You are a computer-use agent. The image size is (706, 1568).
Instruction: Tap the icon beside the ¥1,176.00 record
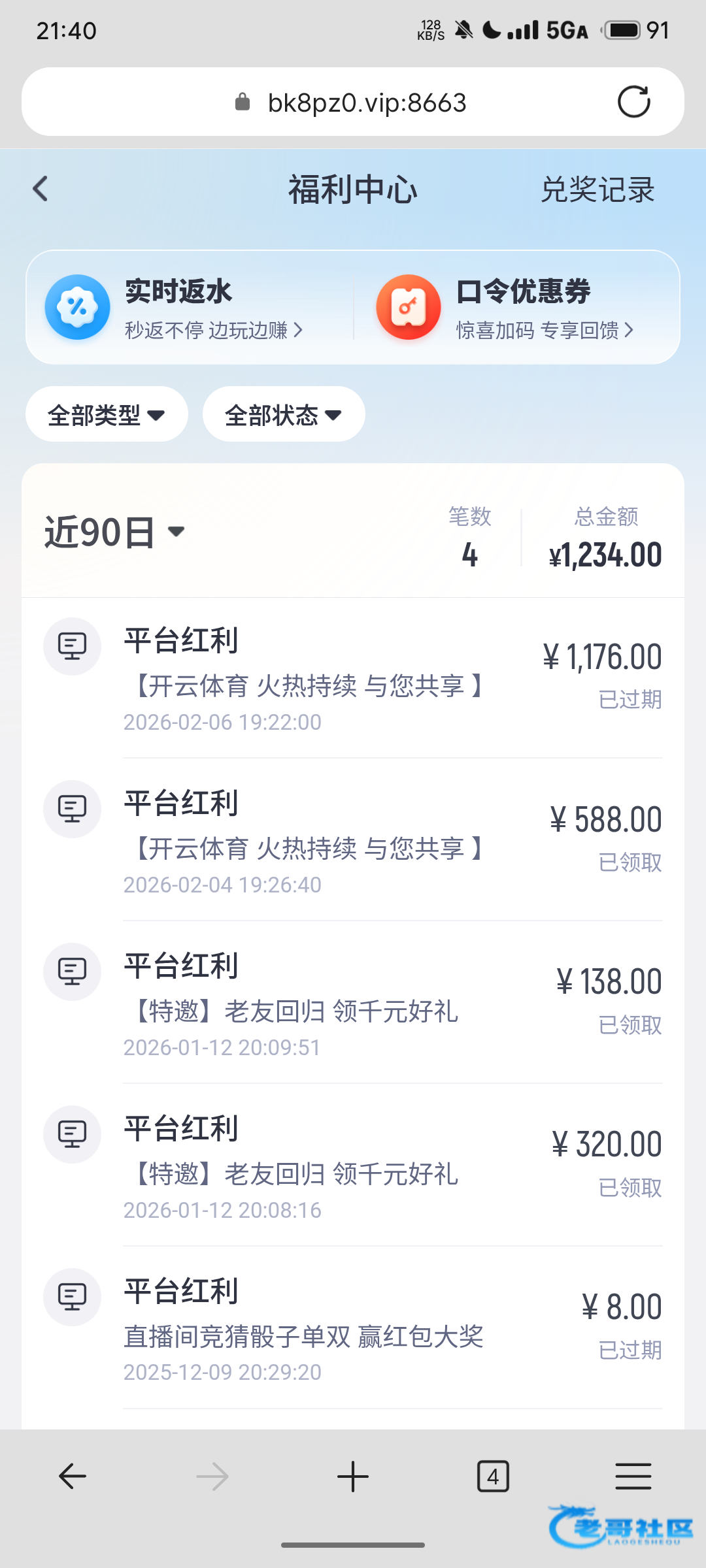pyautogui.click(x=72, y=646)
